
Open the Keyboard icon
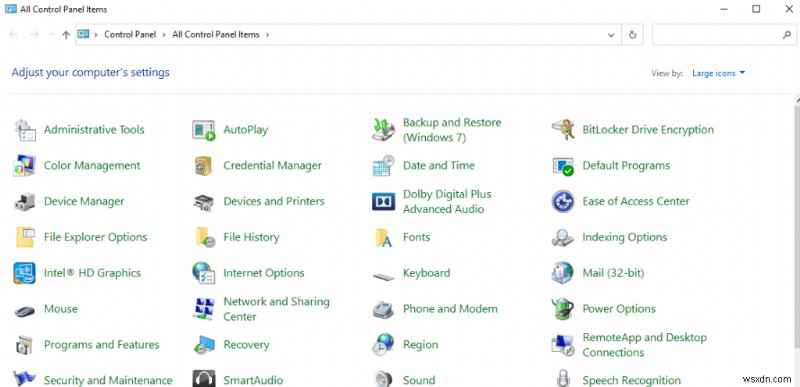(384, 277)
